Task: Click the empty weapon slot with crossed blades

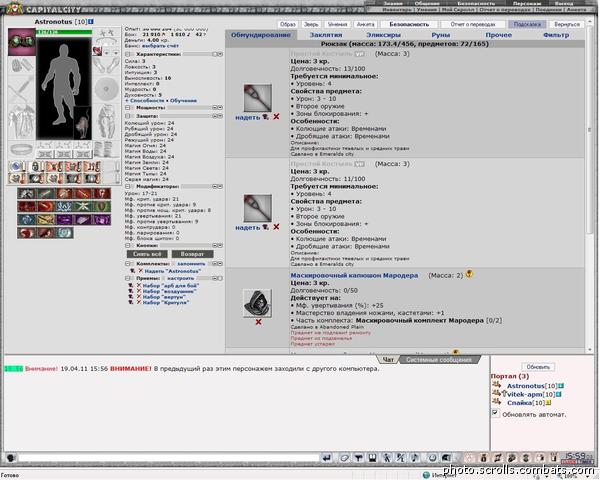Action: point(22,89)
